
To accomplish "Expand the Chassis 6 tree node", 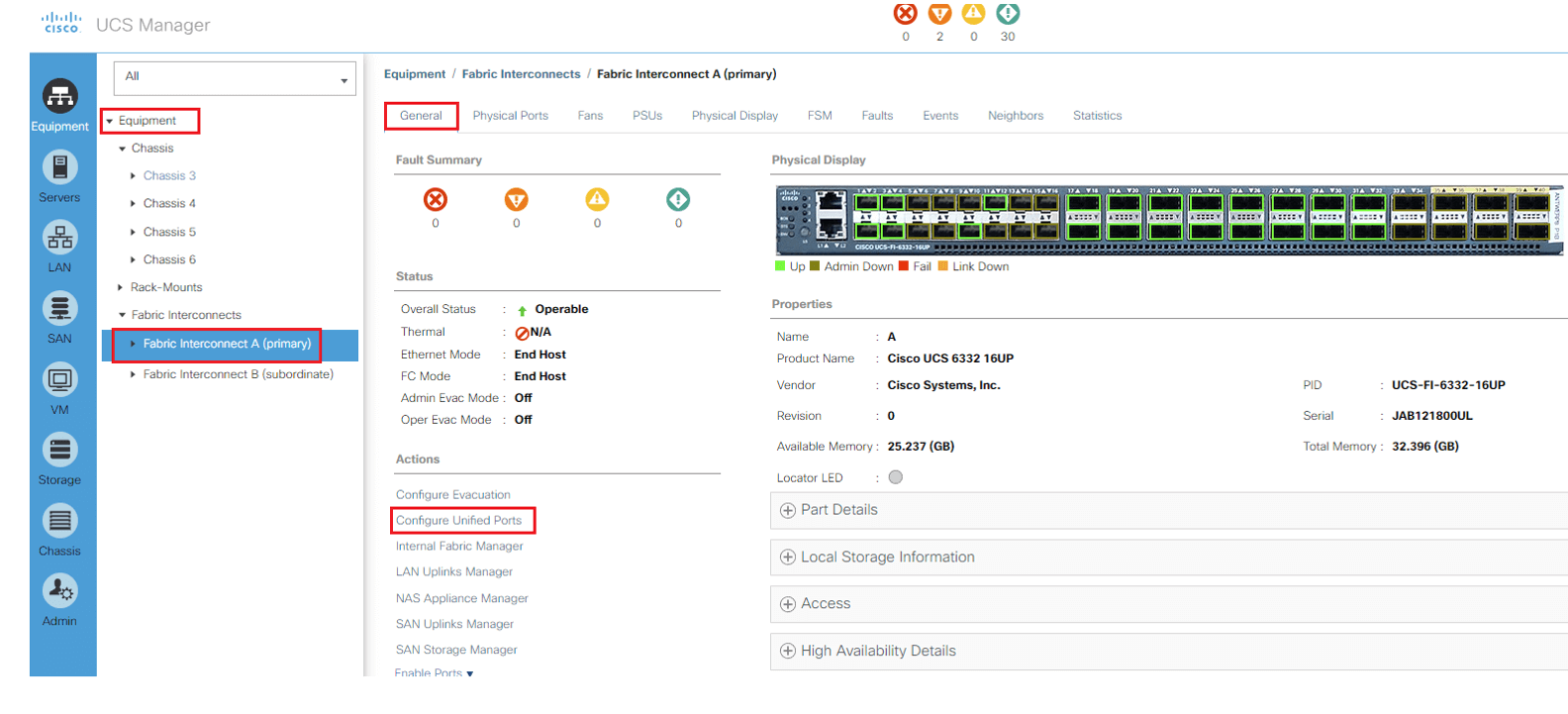I will pos(133,259).
